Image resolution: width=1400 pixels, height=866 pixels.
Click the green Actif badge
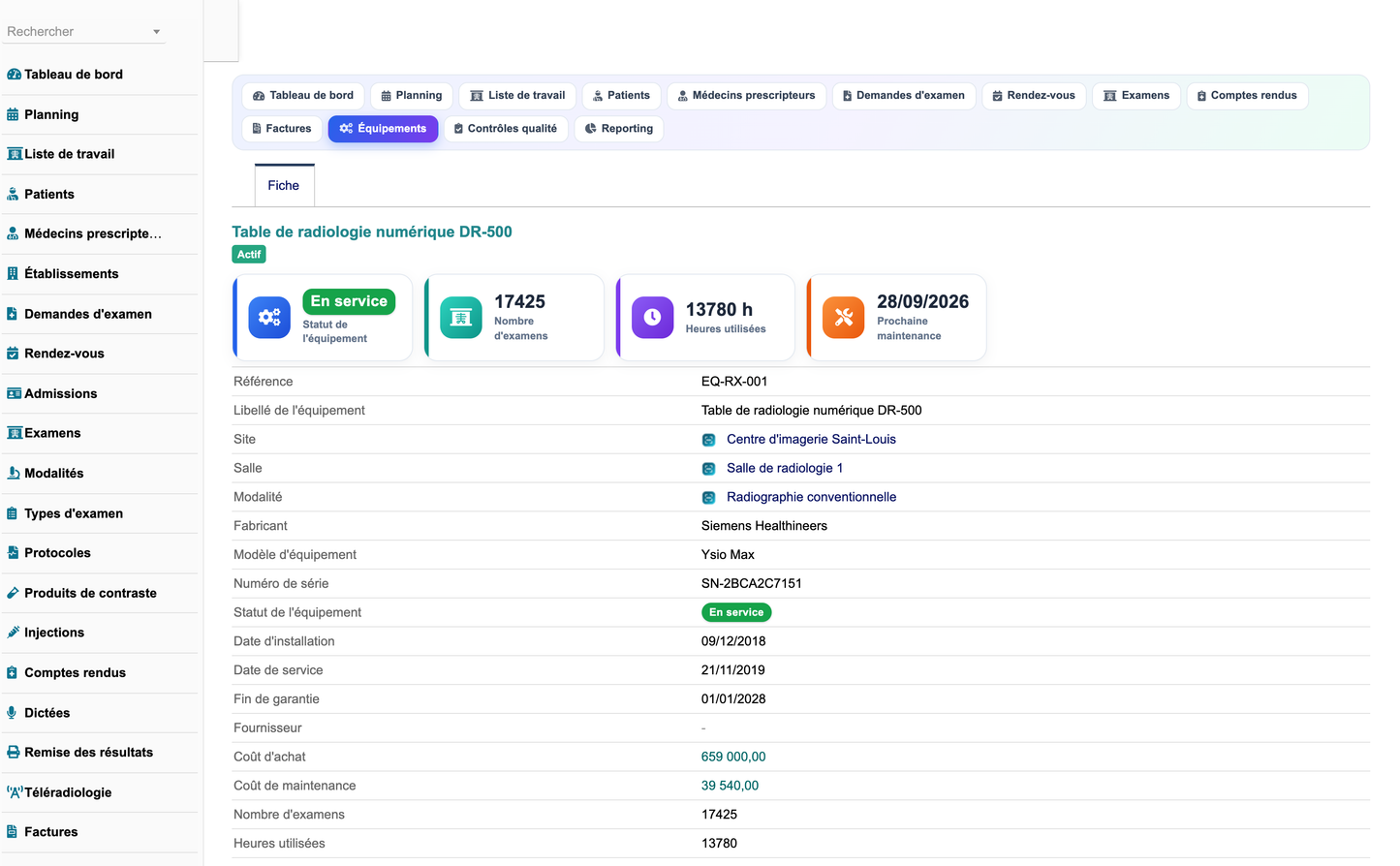[x=249, y=255]
